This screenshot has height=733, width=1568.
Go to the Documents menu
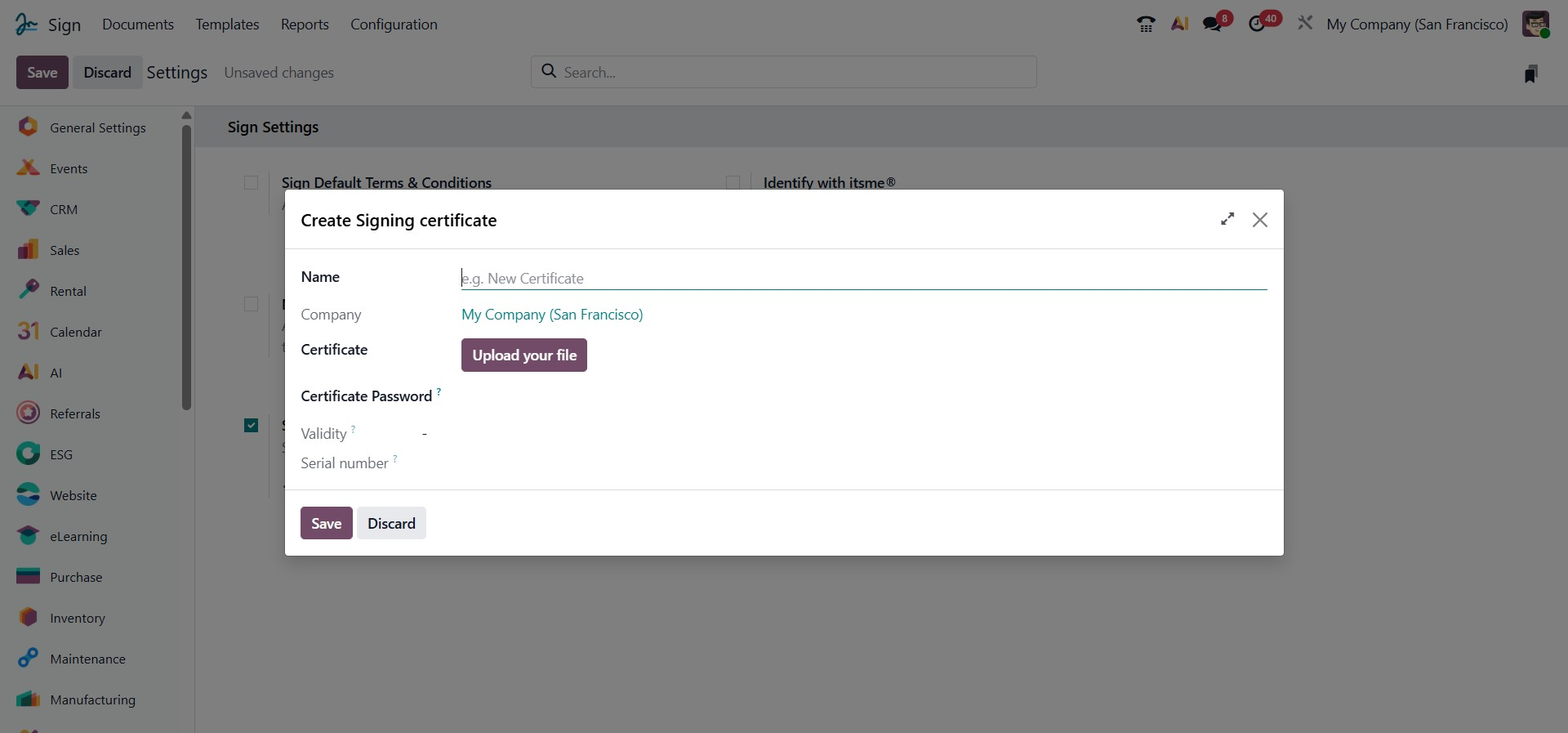pyautogui.click(x=138, y=25)
